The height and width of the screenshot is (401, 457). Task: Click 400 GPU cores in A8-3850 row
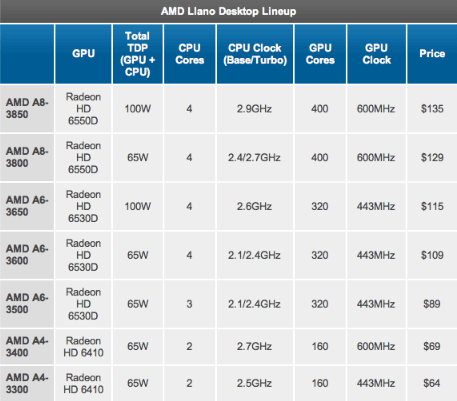[320, 109]
